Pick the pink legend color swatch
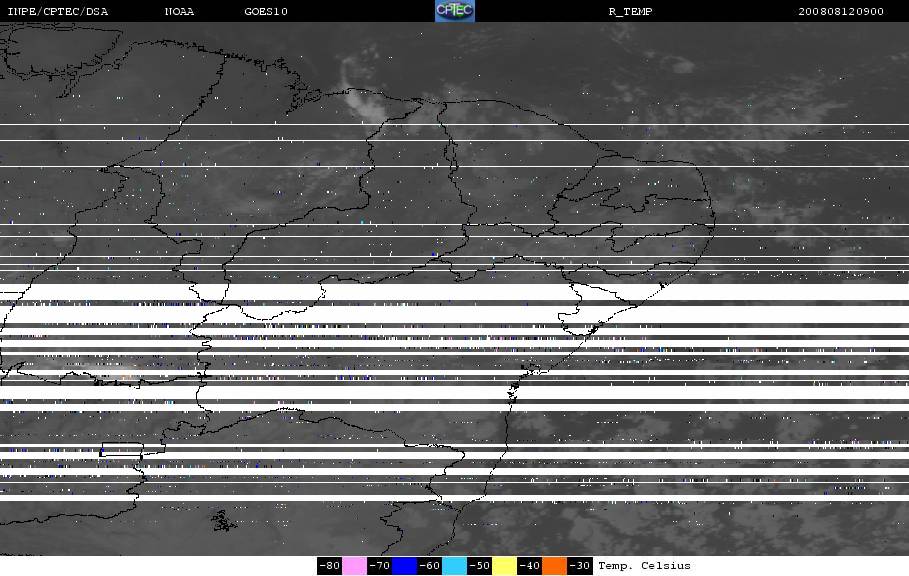 click(354, 566)
